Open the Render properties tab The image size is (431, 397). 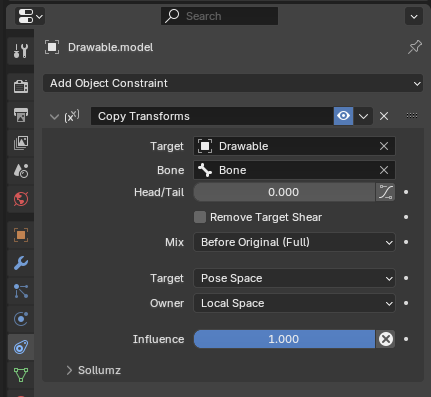point(21,87)
